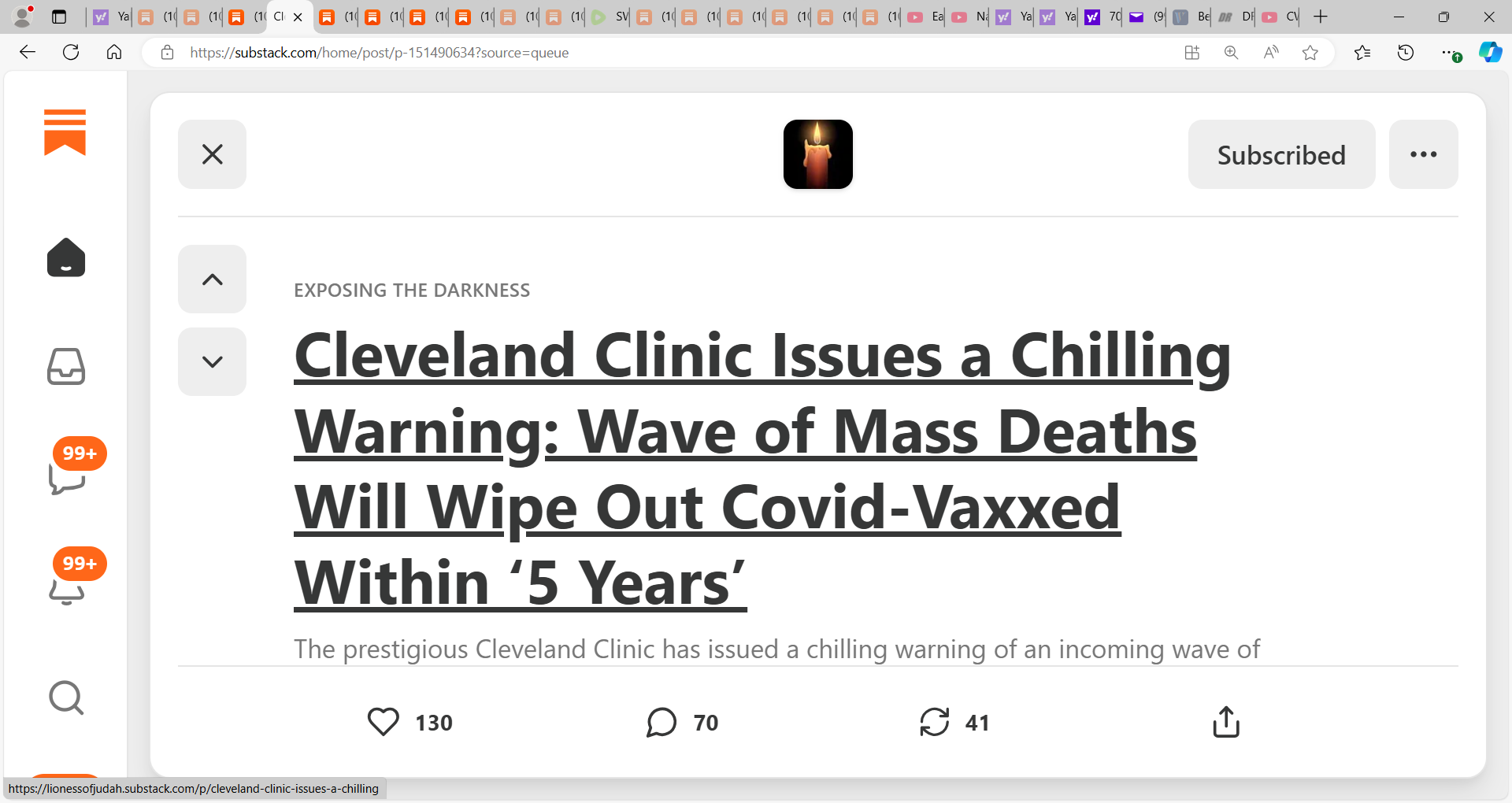Image resolution: width=1512 pixels, height=803 pixels.
Task: Click the Substack bookmark logo
Action: tap(65, 131)
